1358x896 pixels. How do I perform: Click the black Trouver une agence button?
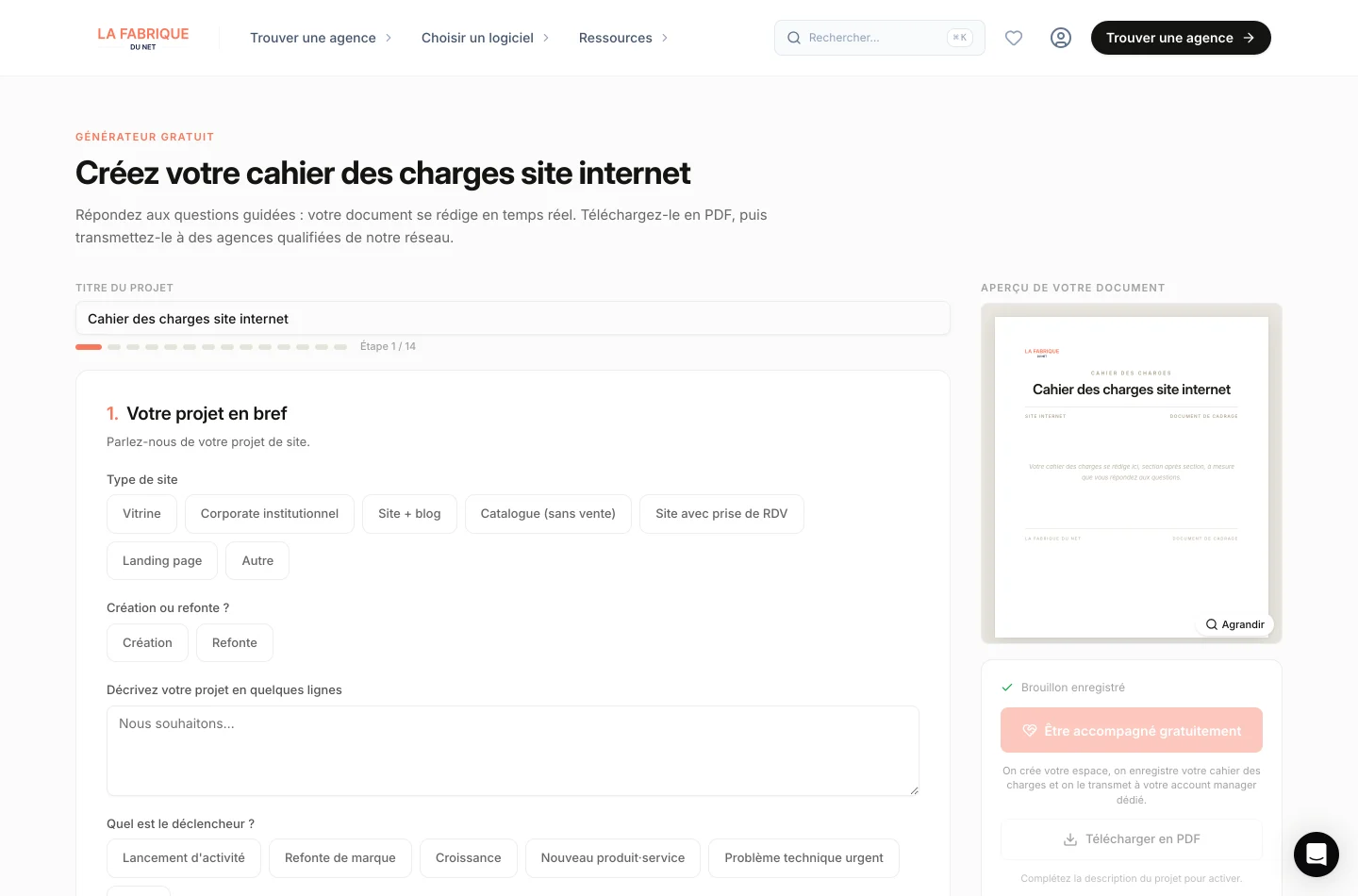pos(1181,38)
